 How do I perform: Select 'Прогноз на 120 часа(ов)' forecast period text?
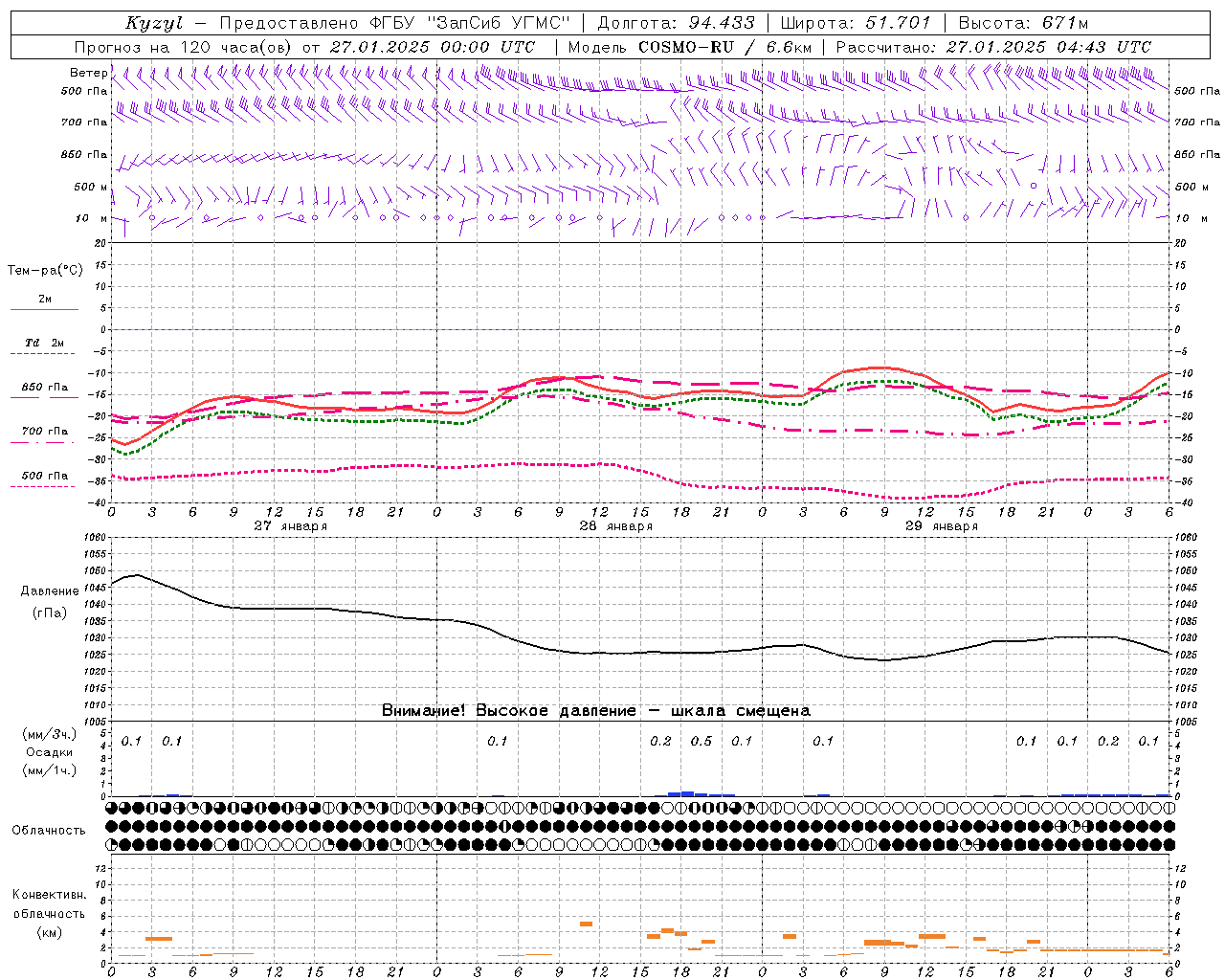click(184, 47)
